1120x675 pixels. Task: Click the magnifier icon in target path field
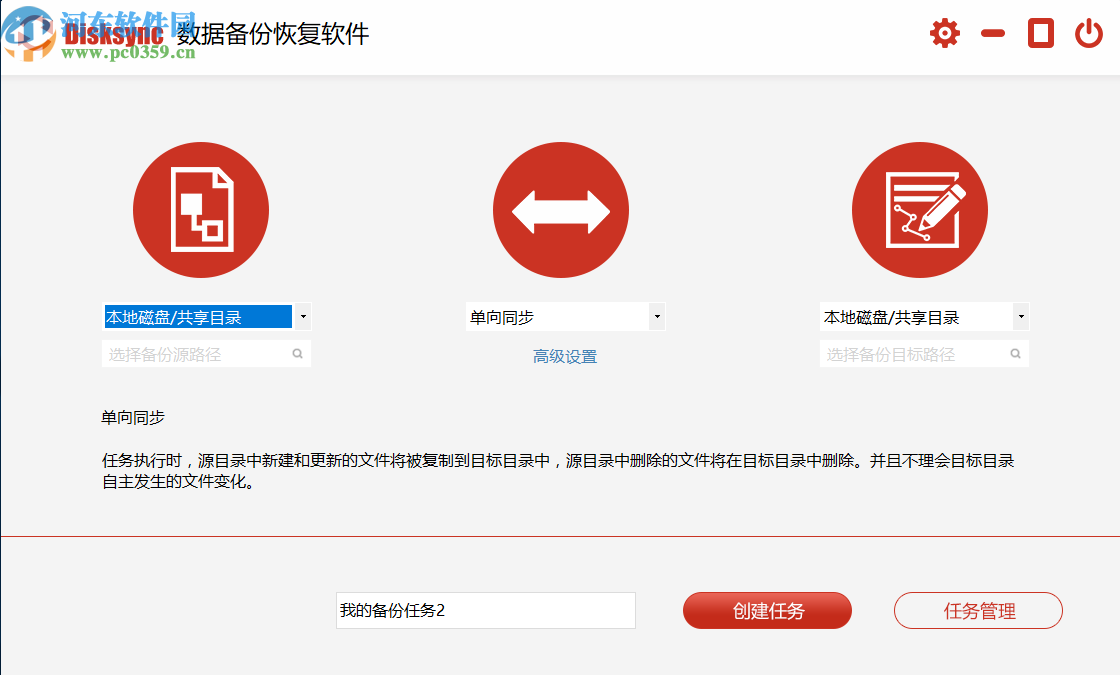tap(1016, 353)
